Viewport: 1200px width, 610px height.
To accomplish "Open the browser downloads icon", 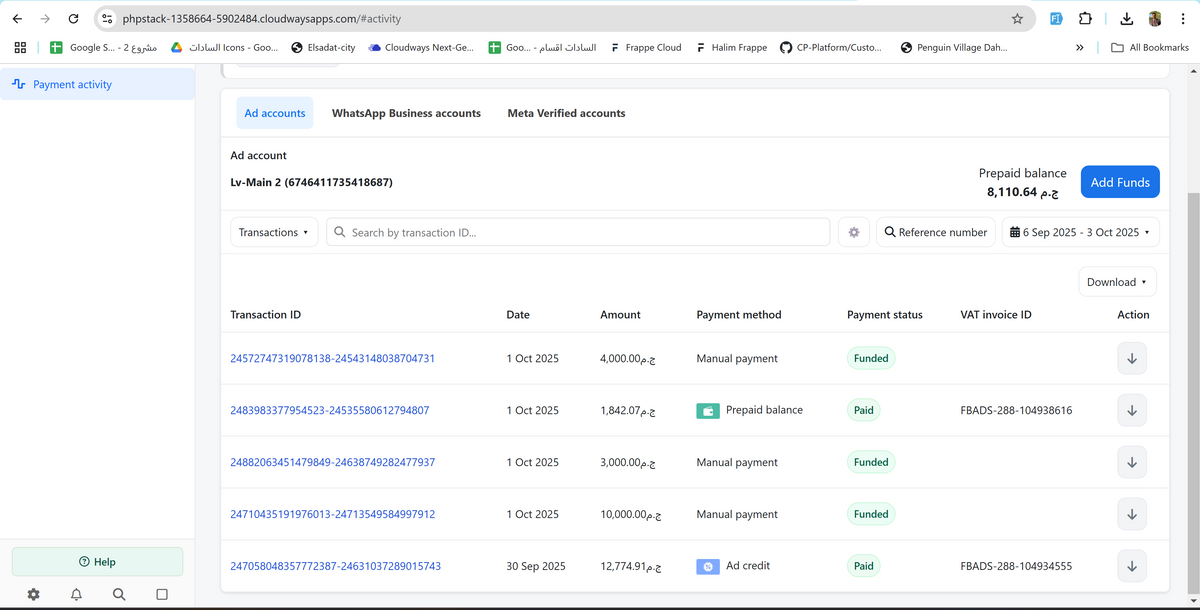I will pyautogui.click(x=1127, y=18).
